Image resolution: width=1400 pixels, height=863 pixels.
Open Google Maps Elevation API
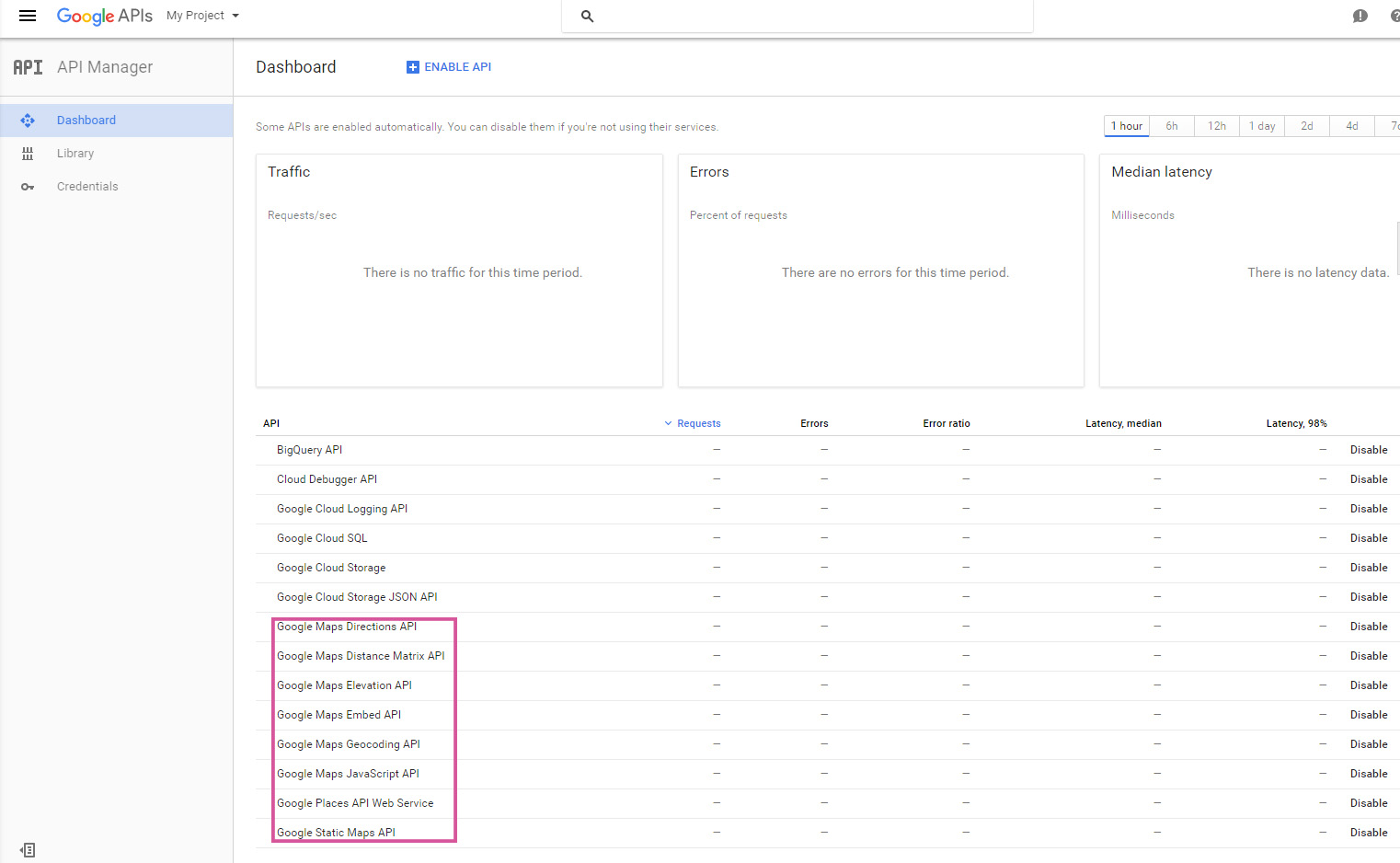click(x=344, y=685)
